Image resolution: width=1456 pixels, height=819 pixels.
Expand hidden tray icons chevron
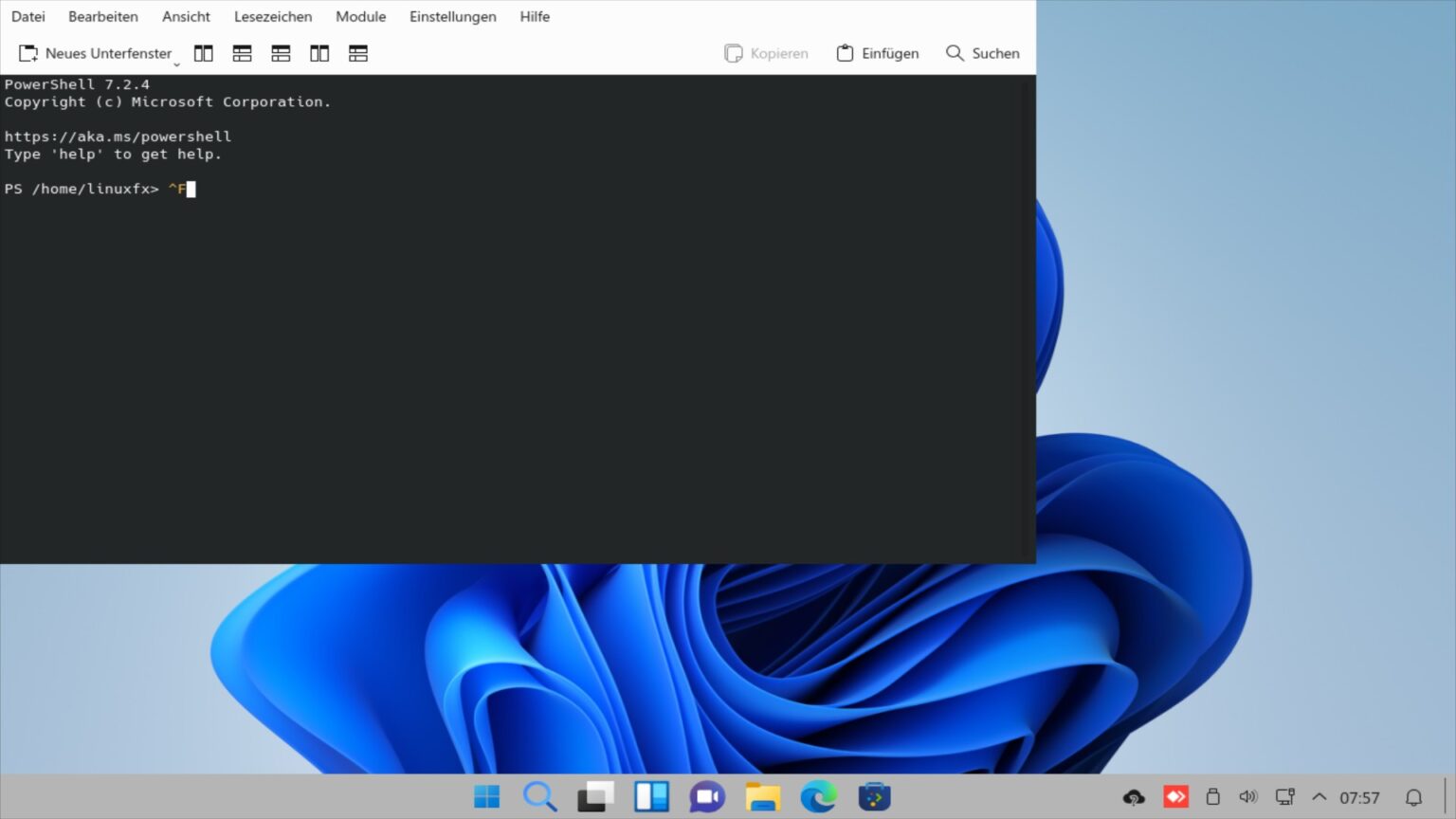(x=1319, y=797)
